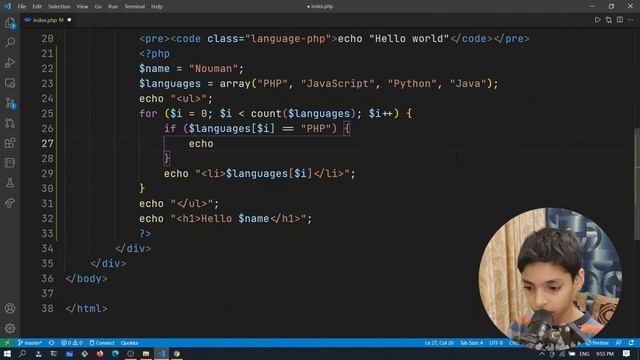The height and width of the screenshot is (360, 640).
Task: Click the </html> tag on line 38
Action: (x=87, y=309)
